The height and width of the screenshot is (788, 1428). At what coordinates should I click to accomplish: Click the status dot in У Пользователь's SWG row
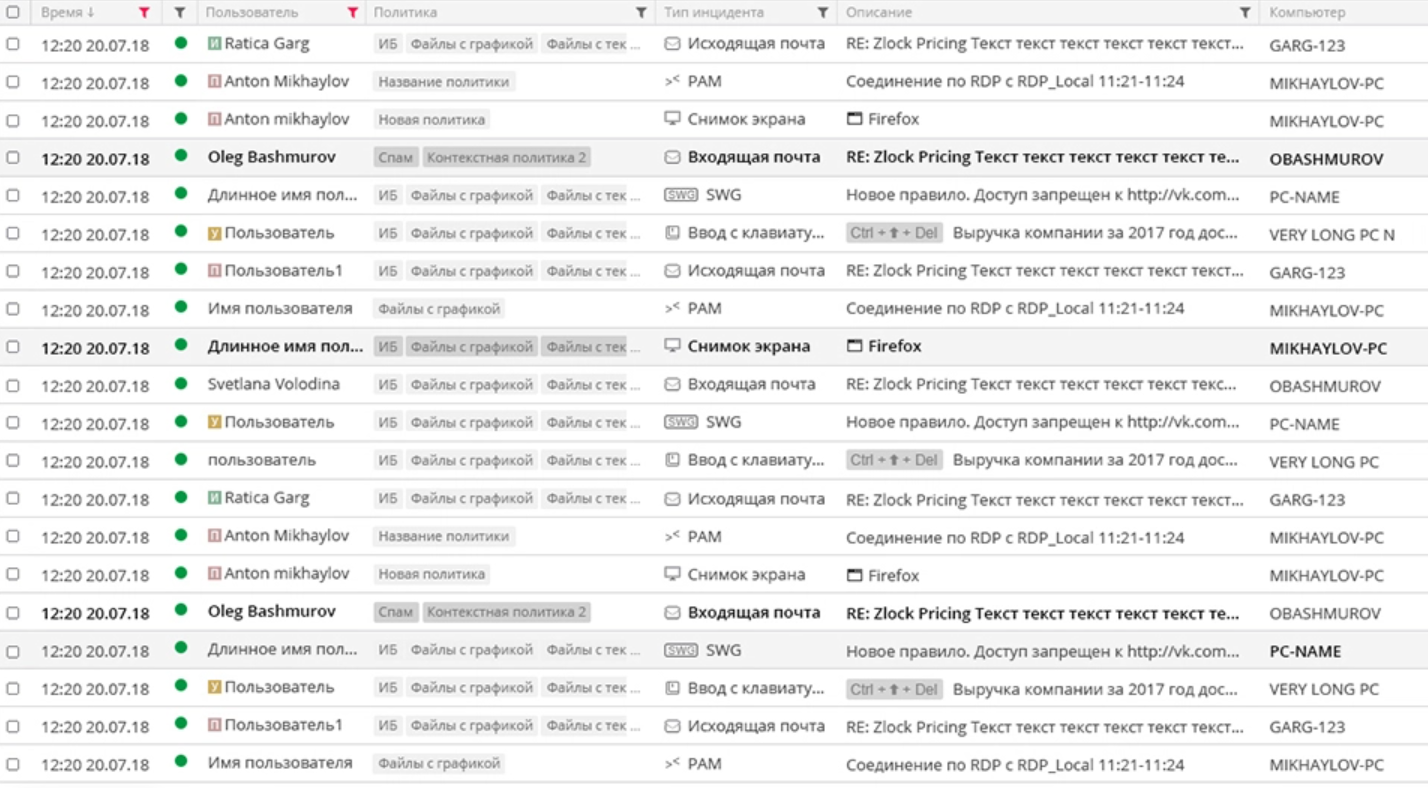point(181,422)
